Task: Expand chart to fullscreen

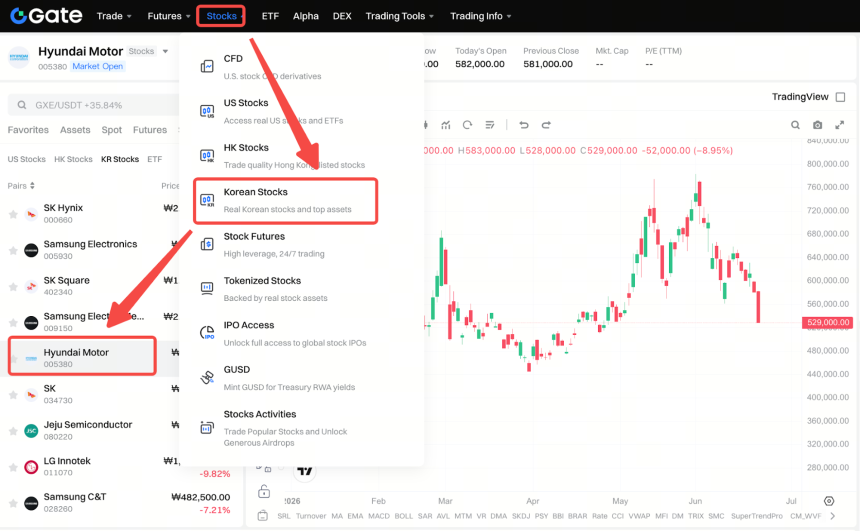Action: [839, 125]
